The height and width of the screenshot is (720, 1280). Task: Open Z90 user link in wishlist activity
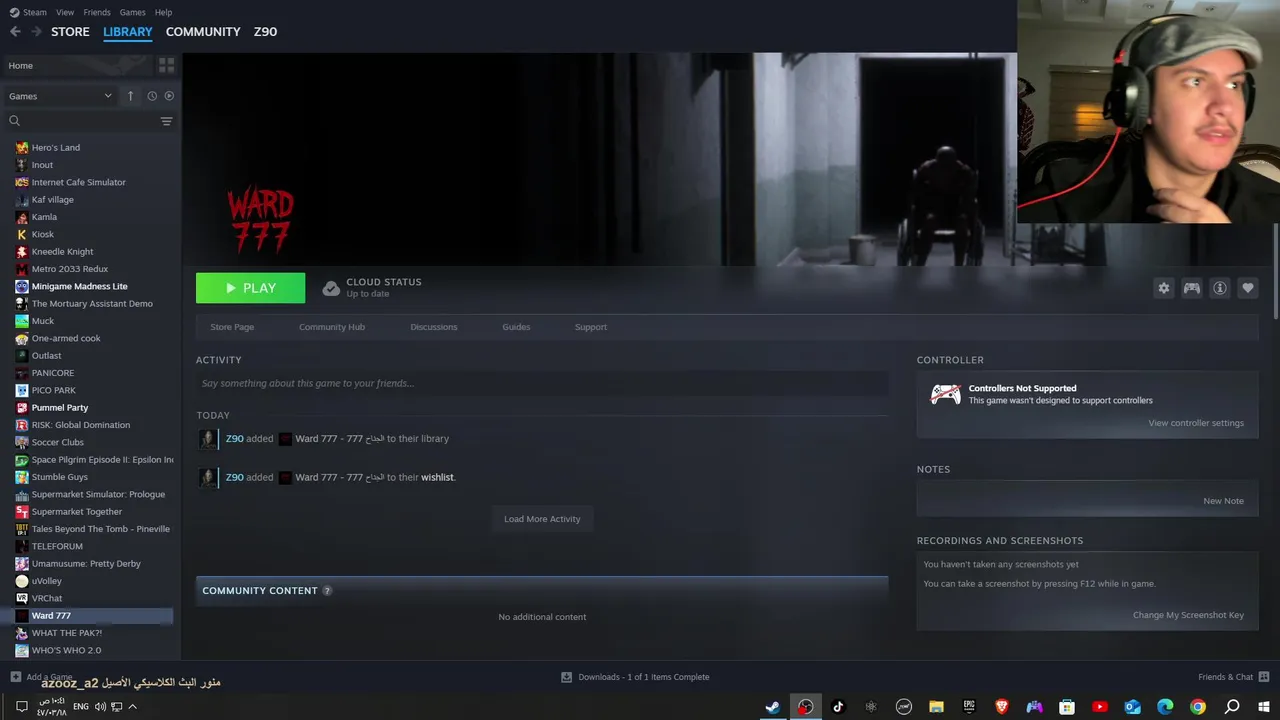tap(234, 477)
